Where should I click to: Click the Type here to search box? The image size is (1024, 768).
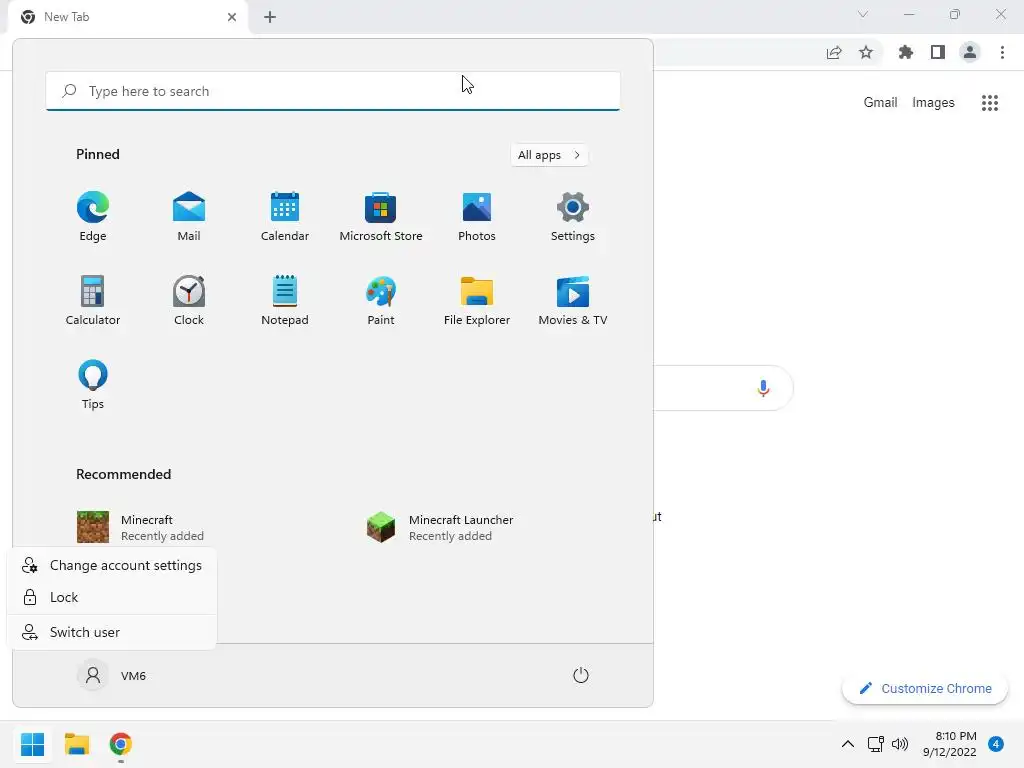[x=333, y=91]
